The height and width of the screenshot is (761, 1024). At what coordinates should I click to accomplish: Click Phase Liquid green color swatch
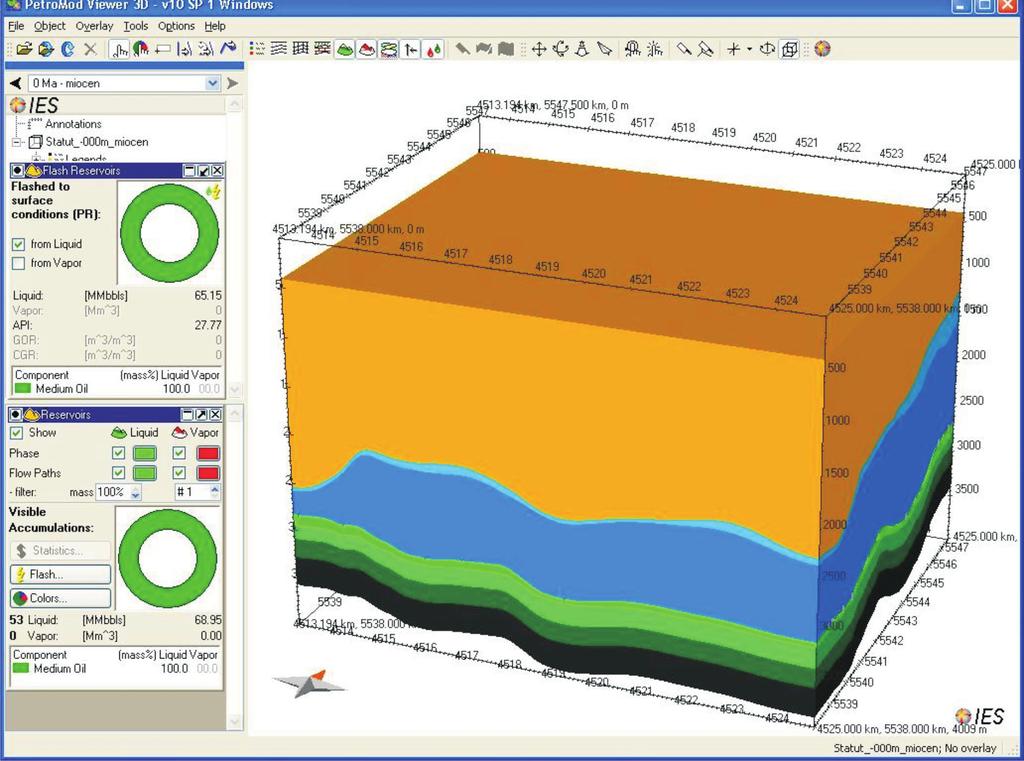click(145, 453)
